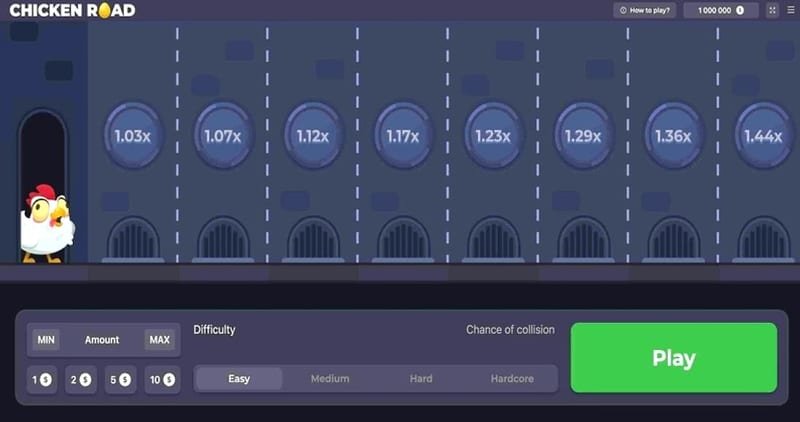Switch to Hardcore difficulty
This screenshot has width=800, height=422.
click(x=512, y=379)
